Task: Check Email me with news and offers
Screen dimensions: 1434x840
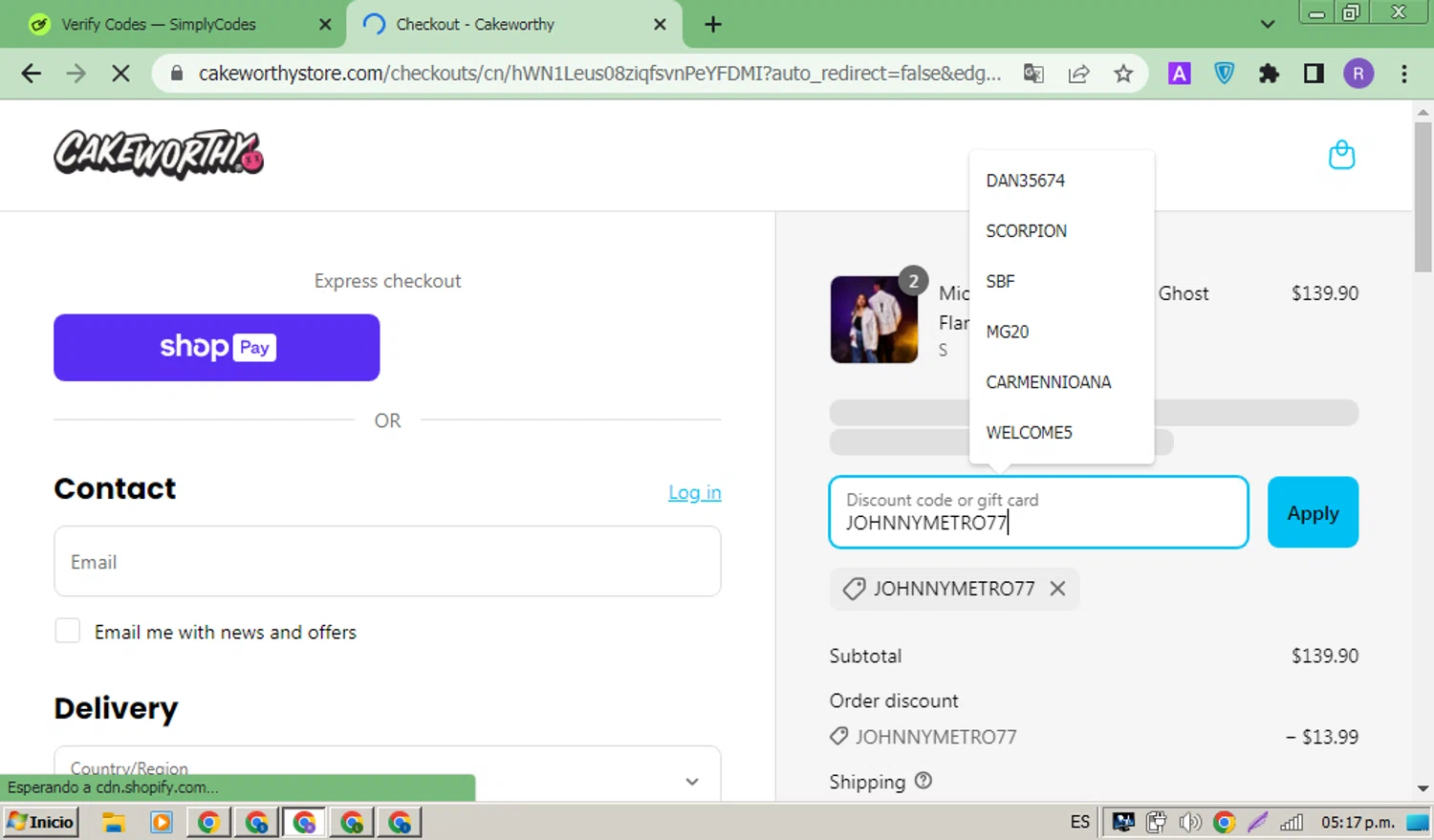Action: (68, 631)
